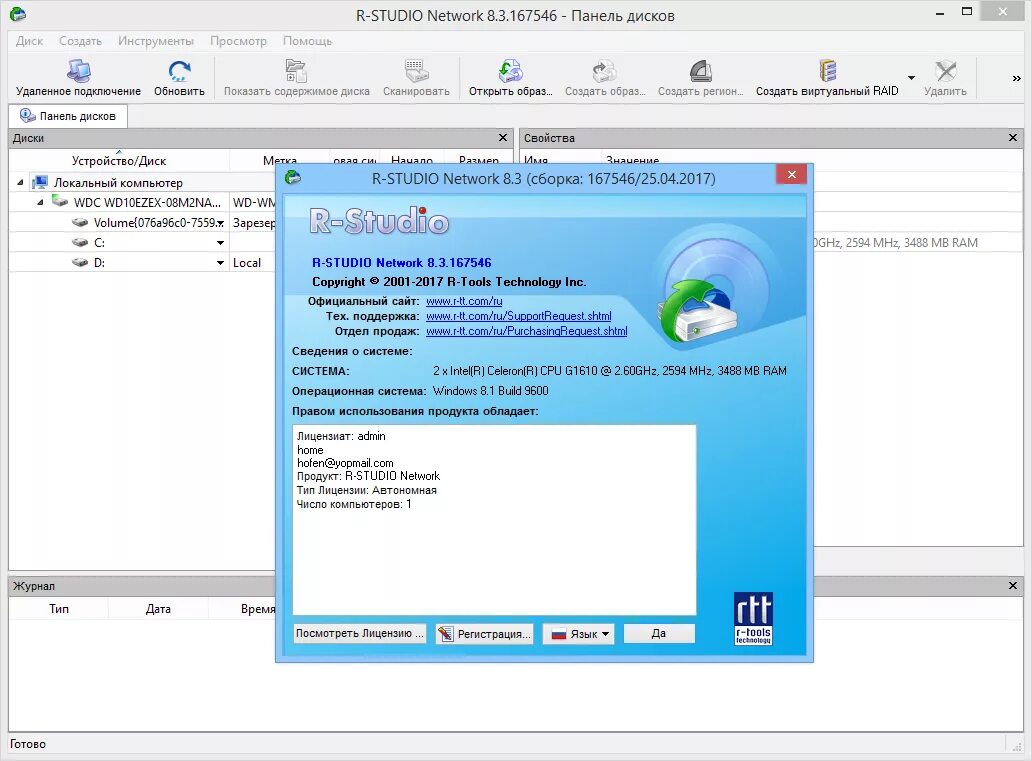
Task: Open the virtual RAID dropdown arrow
Action: click(x=912, y=78)
